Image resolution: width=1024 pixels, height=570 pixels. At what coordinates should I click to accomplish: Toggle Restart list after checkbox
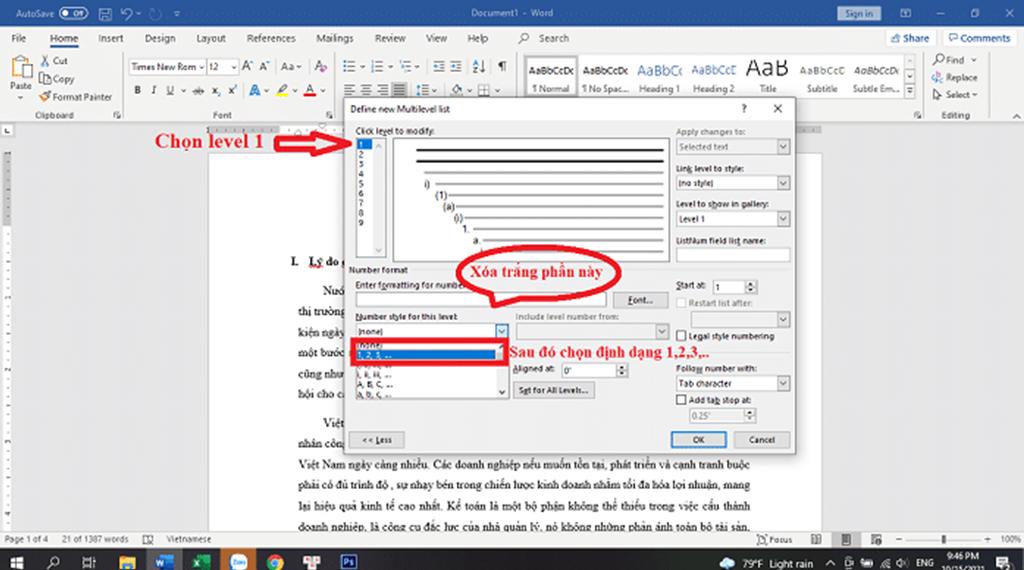click(681, 303)
